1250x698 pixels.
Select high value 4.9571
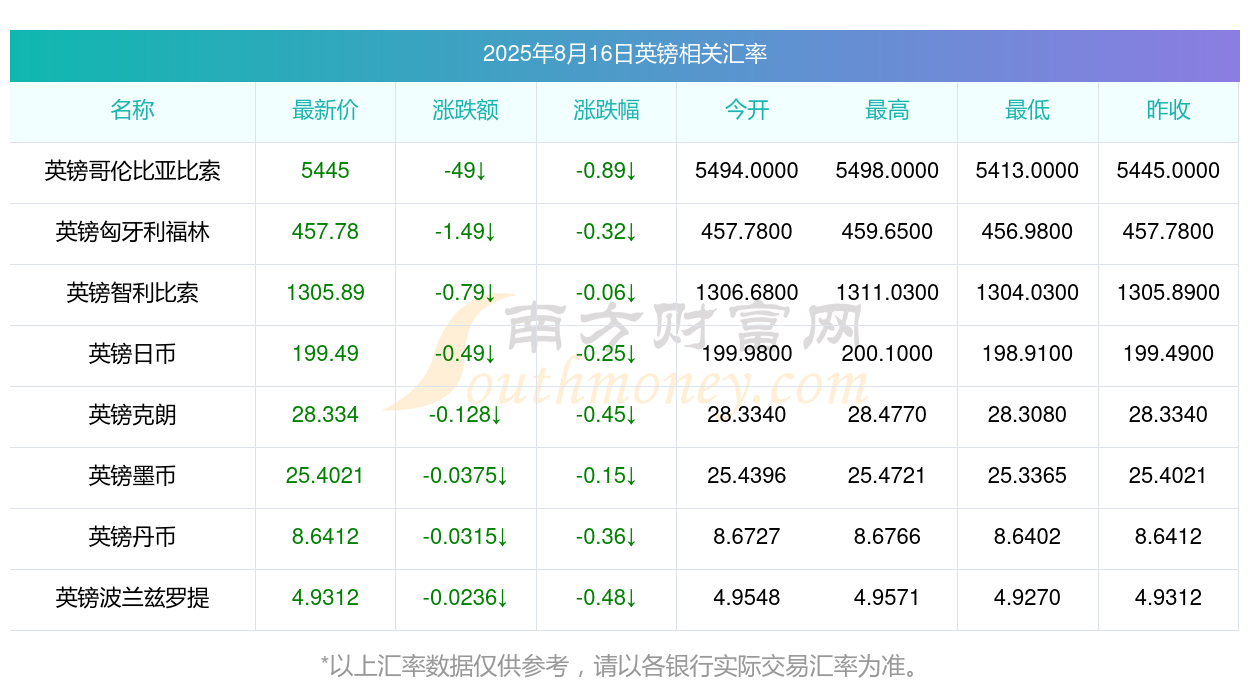(887, 598)
